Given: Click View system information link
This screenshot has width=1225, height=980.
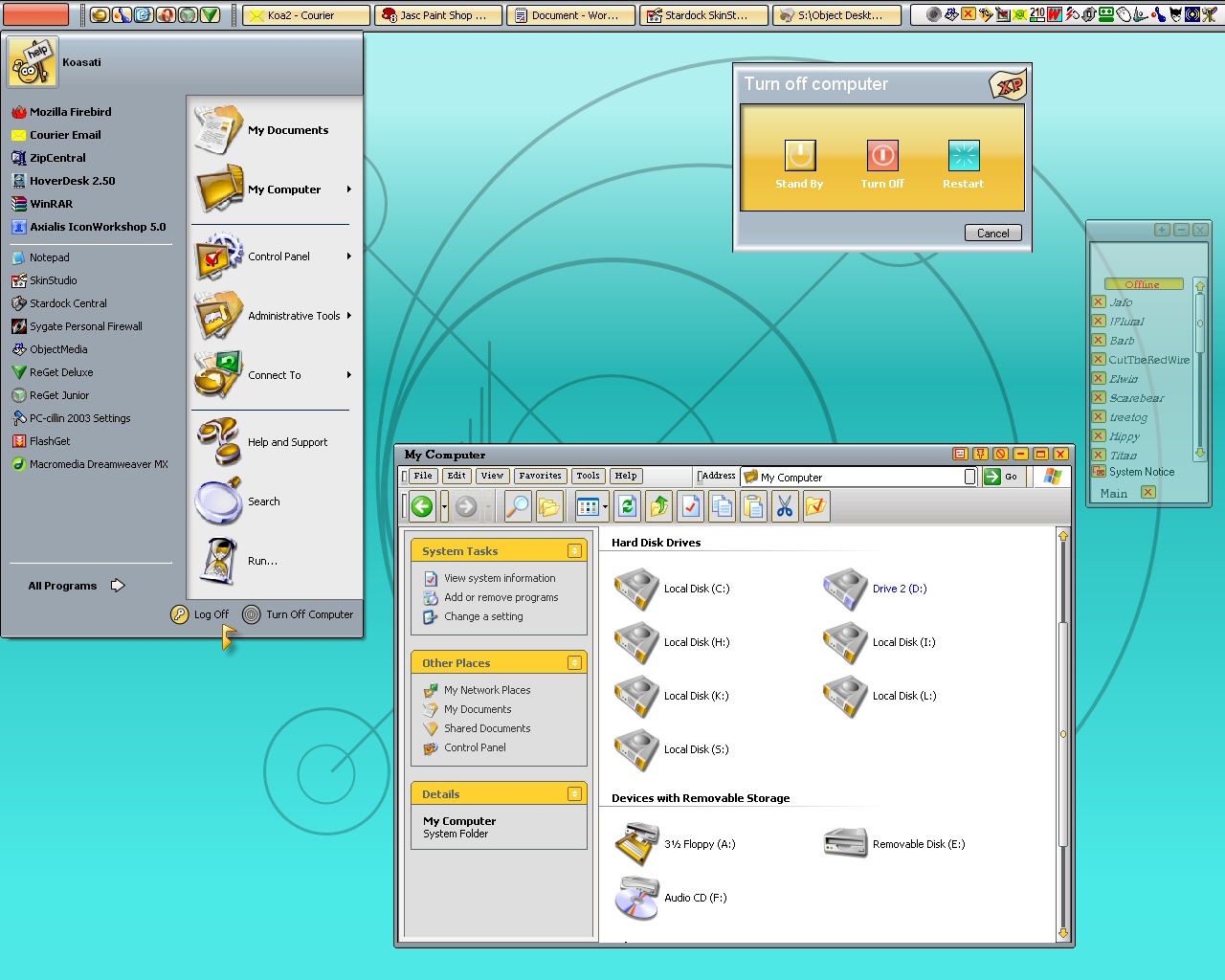Looking at the screenshot, I should (x=500, y=578).
